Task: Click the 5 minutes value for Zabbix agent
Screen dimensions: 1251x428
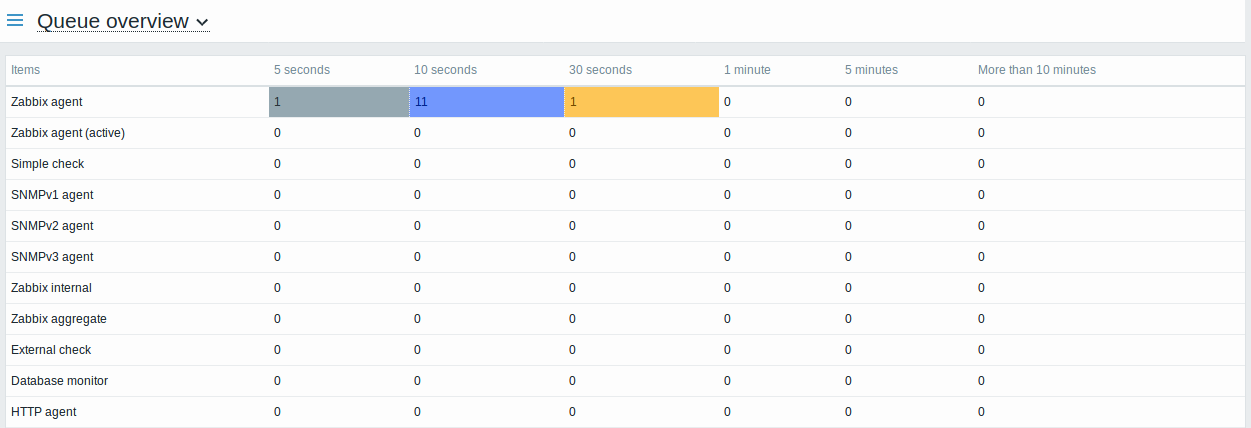Action: coord(848,102)
